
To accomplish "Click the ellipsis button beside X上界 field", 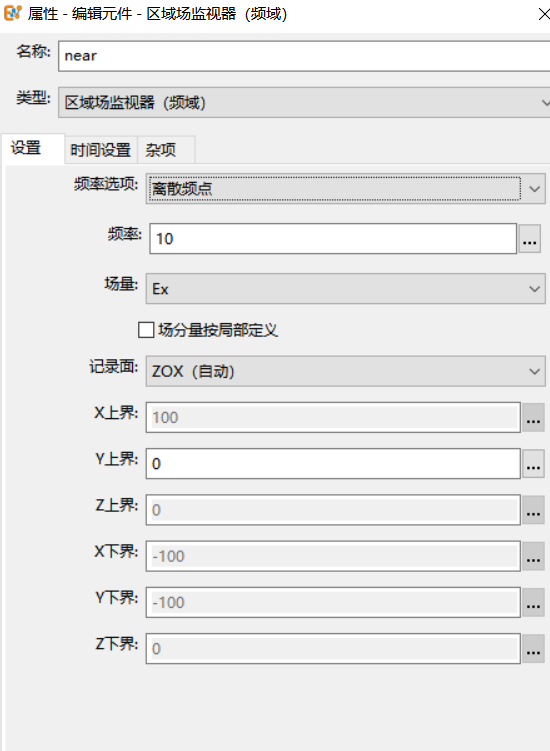I will 533,417.
